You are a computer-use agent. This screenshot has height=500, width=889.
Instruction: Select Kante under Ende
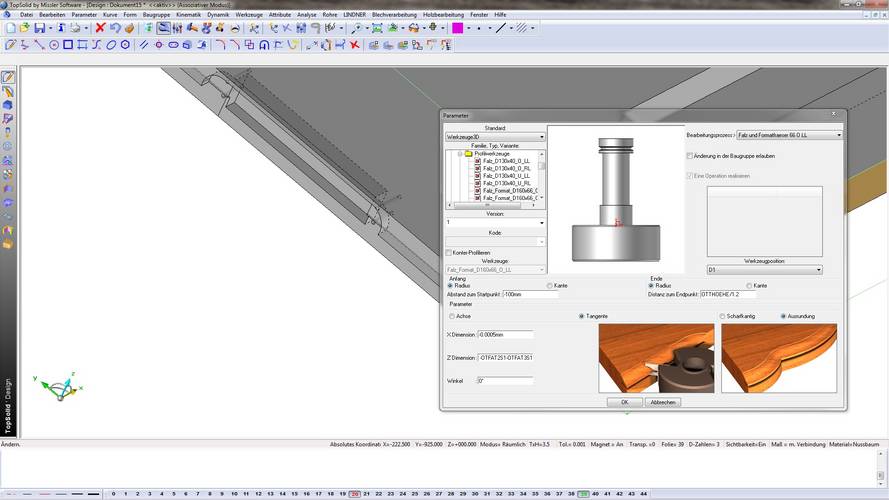pyautogui.click(x=749, y=286)
